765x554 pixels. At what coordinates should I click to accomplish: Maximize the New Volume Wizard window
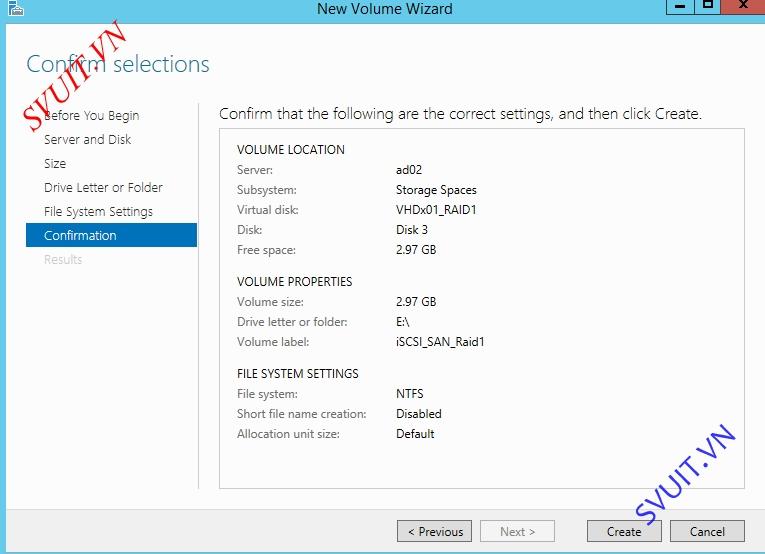(707, 6)
